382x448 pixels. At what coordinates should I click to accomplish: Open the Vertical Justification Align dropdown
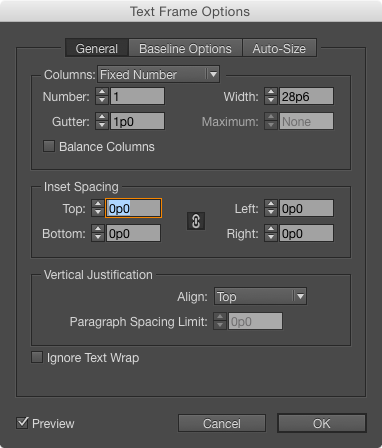[260, 296]
